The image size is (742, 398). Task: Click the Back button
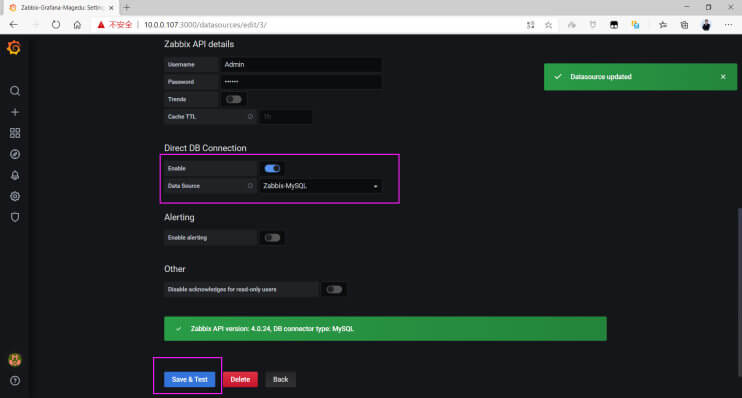(x=281, y=379)
